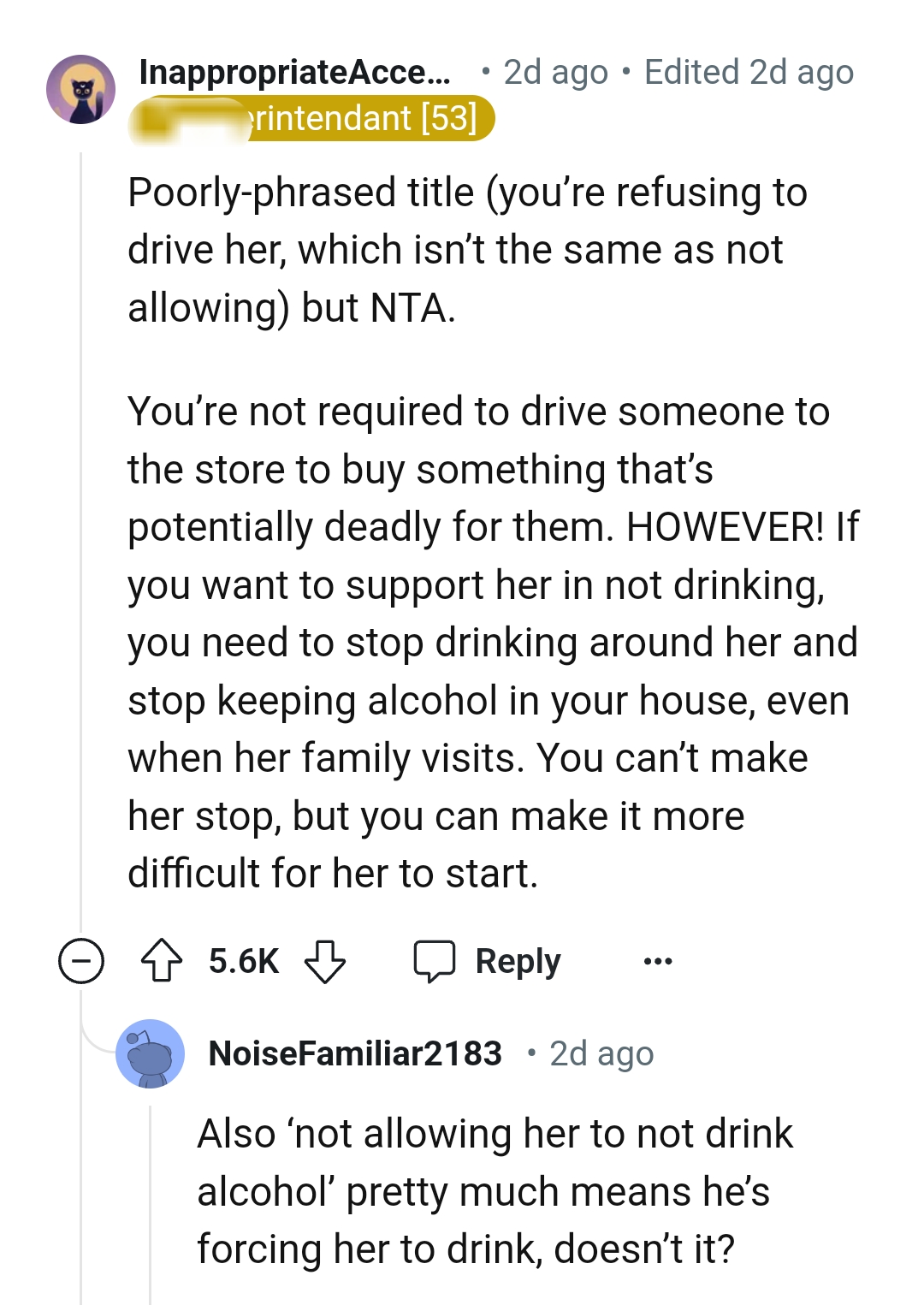Open the three-dot overflow menu
Viewport: 924px width, 1305px height.
point(656,962)
